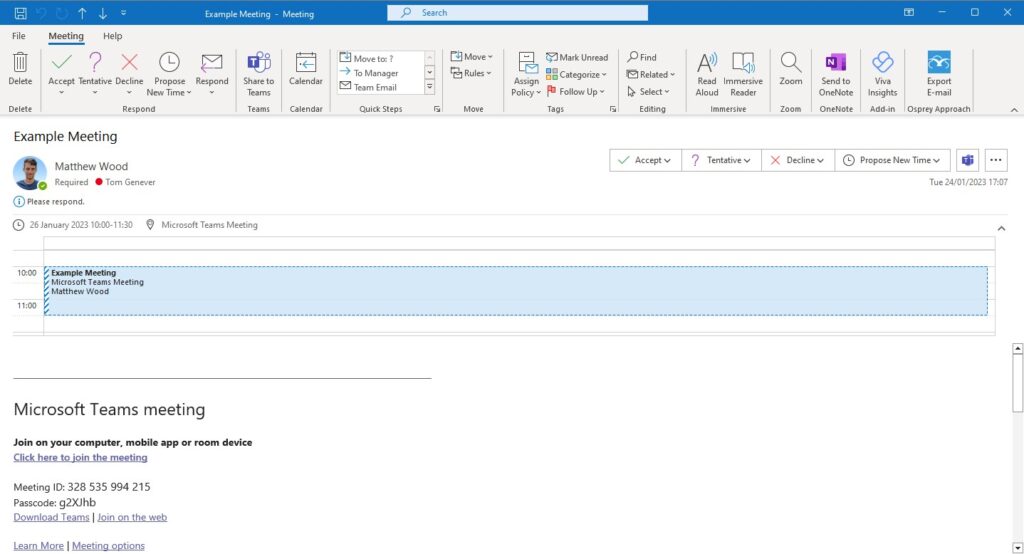Open Propose New Time dropdown in header
The image size is (1024, 554).
[892, 160]
